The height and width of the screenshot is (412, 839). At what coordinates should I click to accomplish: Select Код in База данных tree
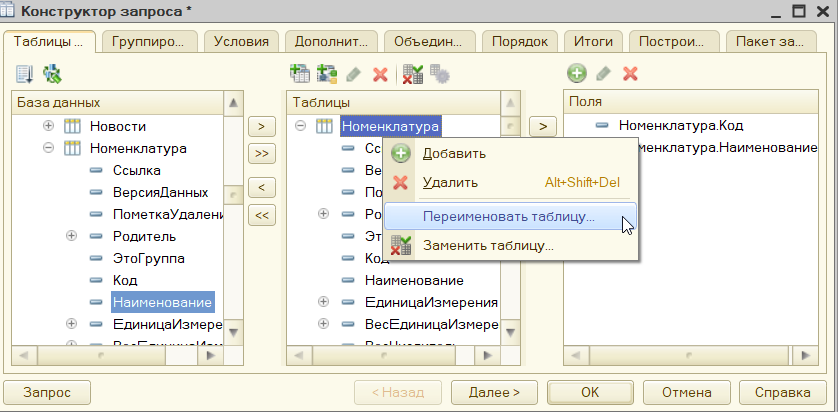pyautogui.click(x=125, y=280)
